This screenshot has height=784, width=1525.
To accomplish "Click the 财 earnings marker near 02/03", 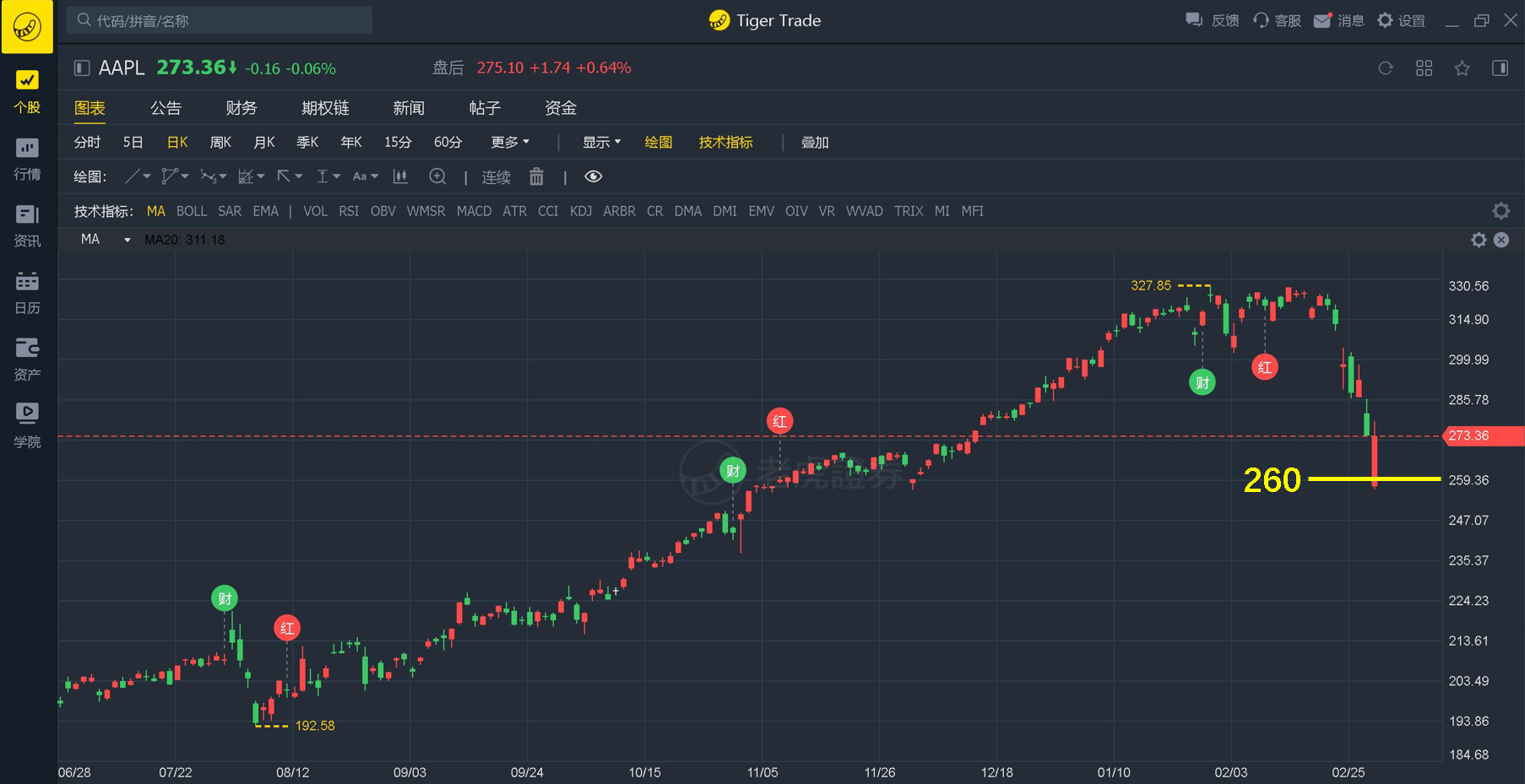I will 1202,382.
